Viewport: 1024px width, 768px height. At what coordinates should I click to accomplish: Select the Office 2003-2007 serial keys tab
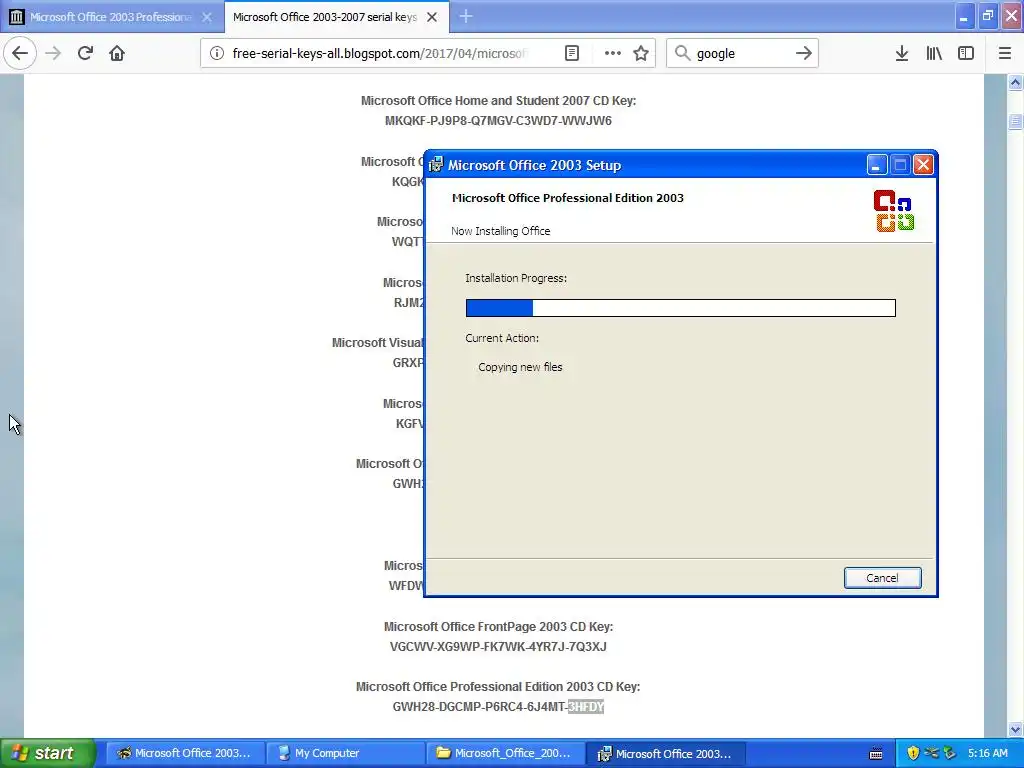325,17
